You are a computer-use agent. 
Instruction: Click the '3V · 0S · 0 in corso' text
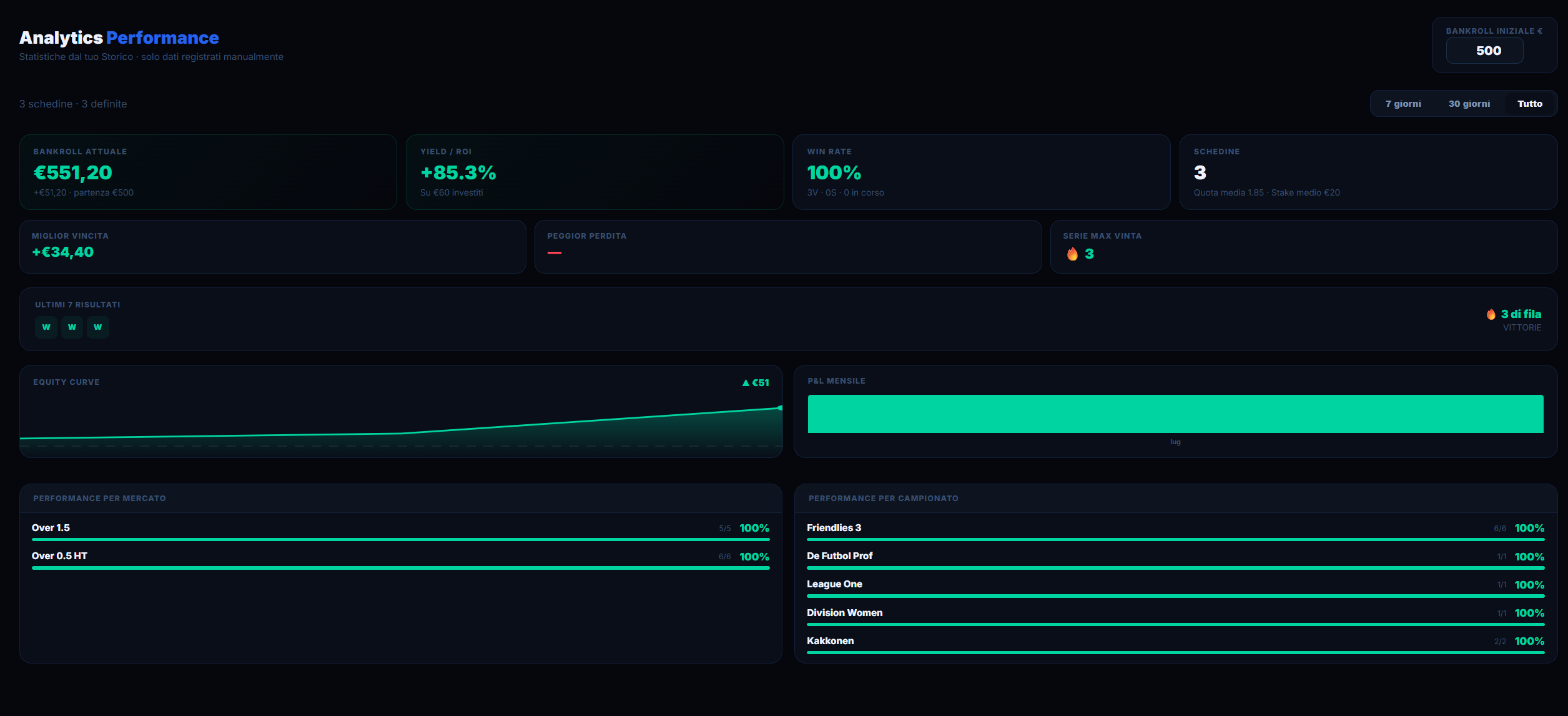tap(845, 192)
